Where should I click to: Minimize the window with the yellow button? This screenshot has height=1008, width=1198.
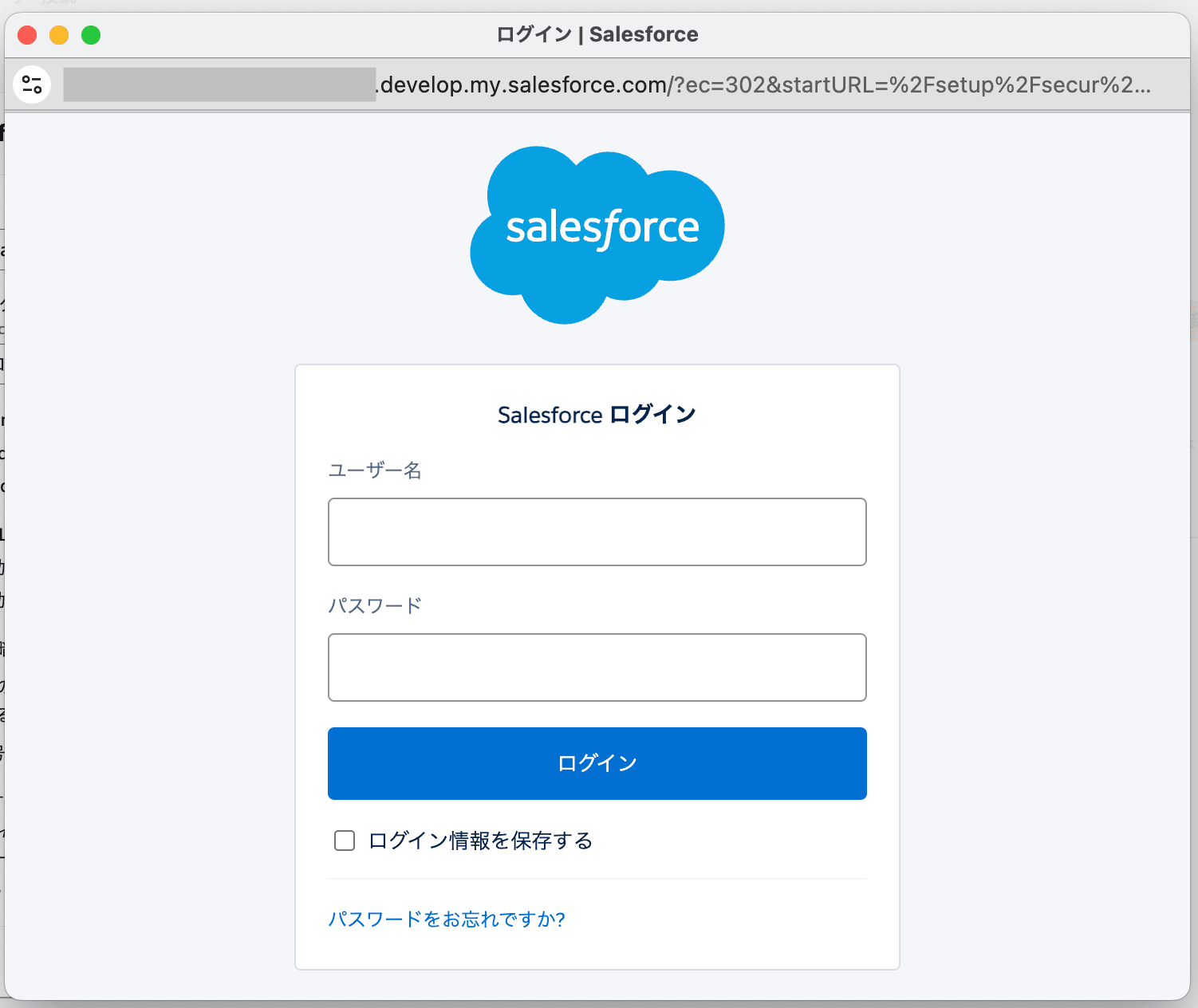(59, 35)
